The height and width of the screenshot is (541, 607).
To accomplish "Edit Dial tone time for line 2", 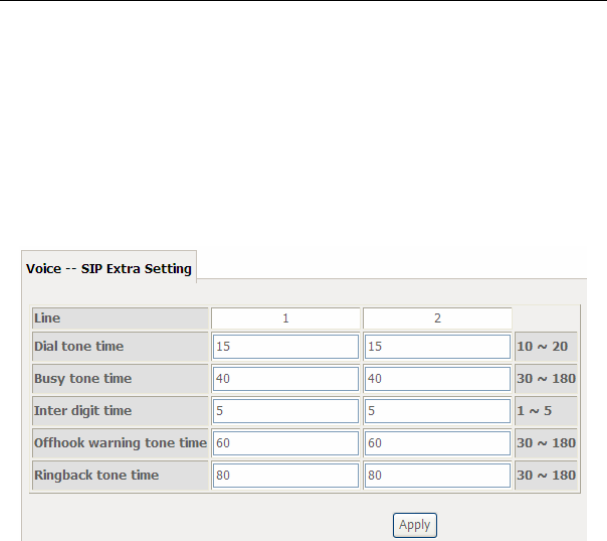I will pos(437,346).
